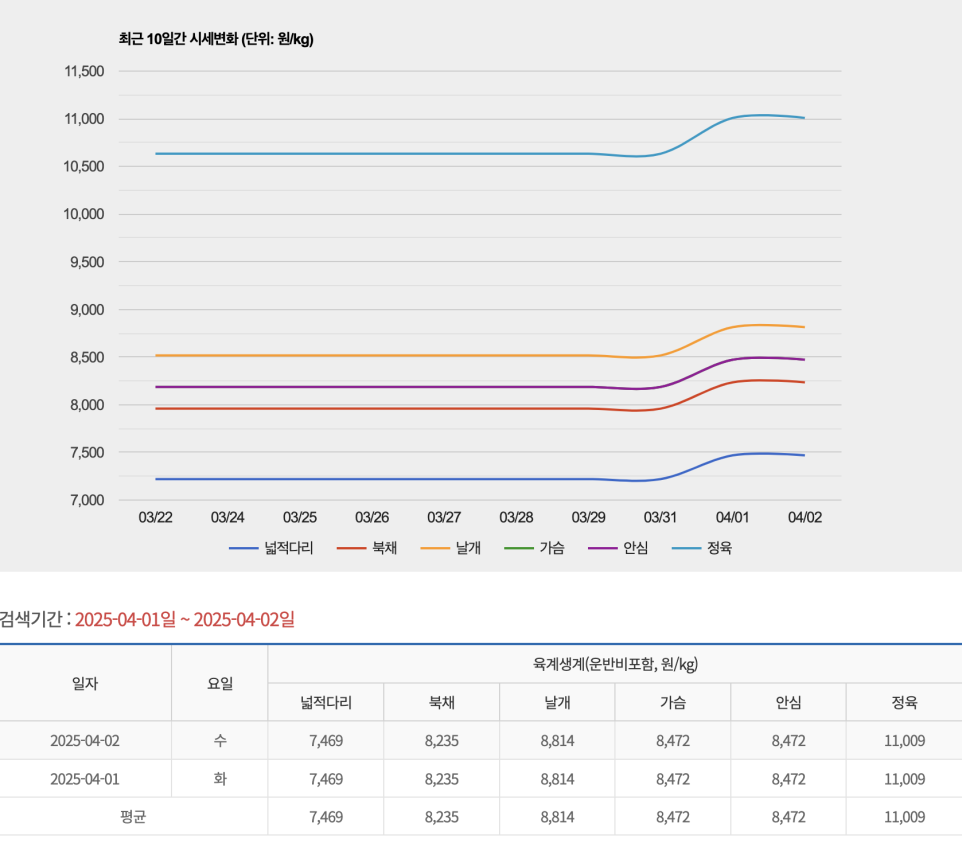
Task: Click the 2025-04-02 date cell
Action: point(85,741)
